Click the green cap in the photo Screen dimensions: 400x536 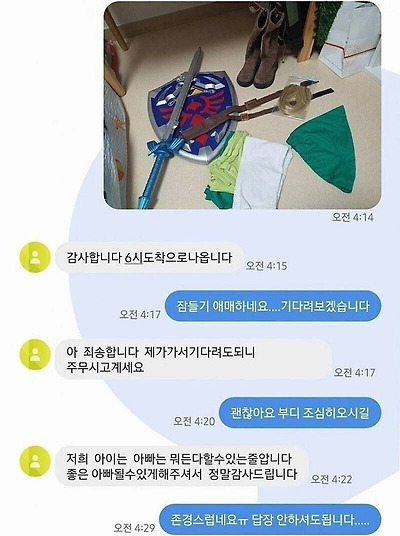pos(322,148)
